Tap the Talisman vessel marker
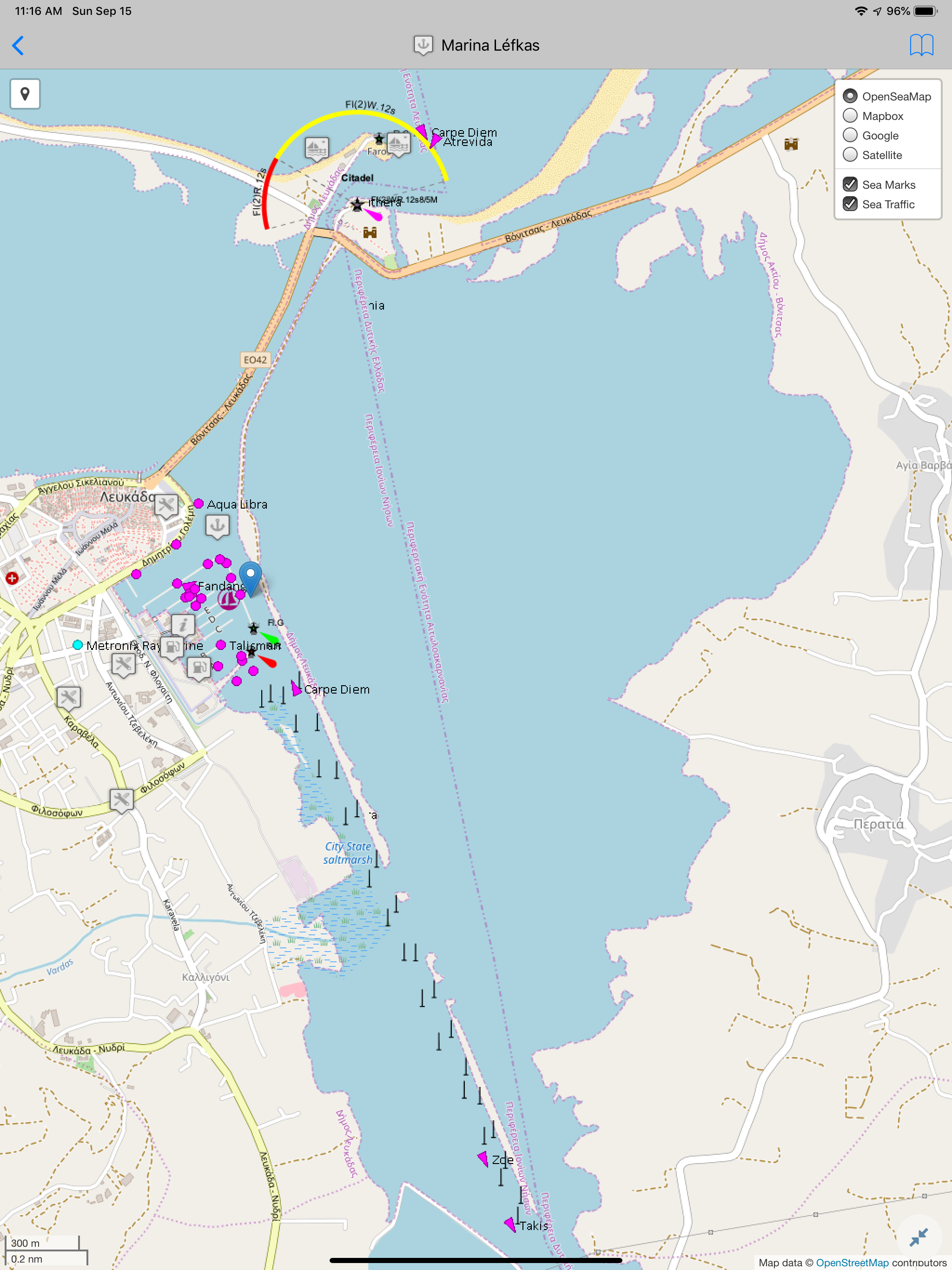The image size is (952, 1270). (220, 645)
